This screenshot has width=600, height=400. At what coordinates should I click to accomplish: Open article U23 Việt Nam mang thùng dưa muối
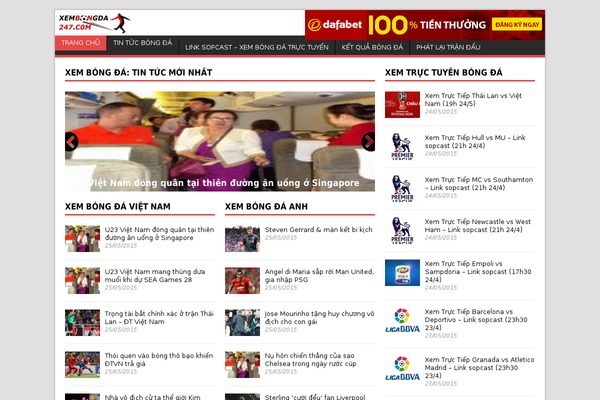coord(155,276)
